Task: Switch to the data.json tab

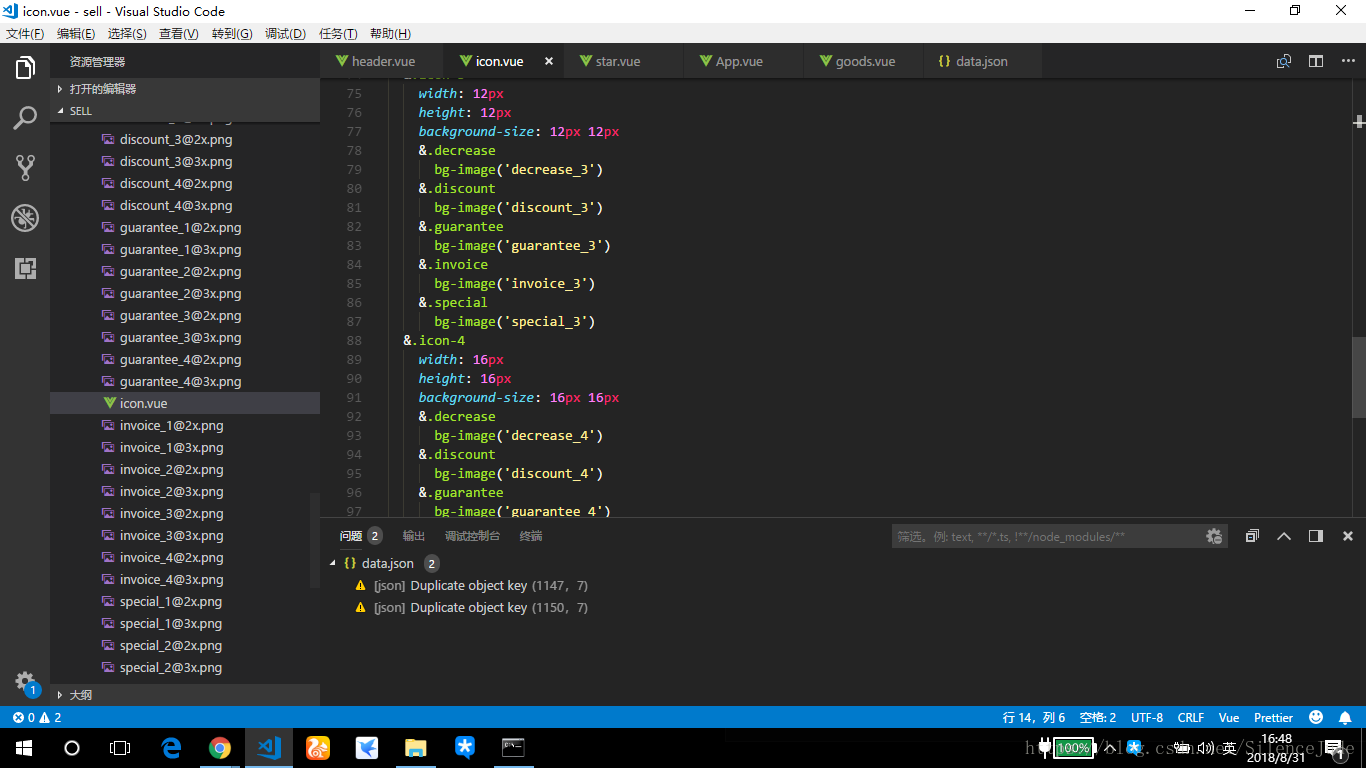Action: click(x=981, y=61)
